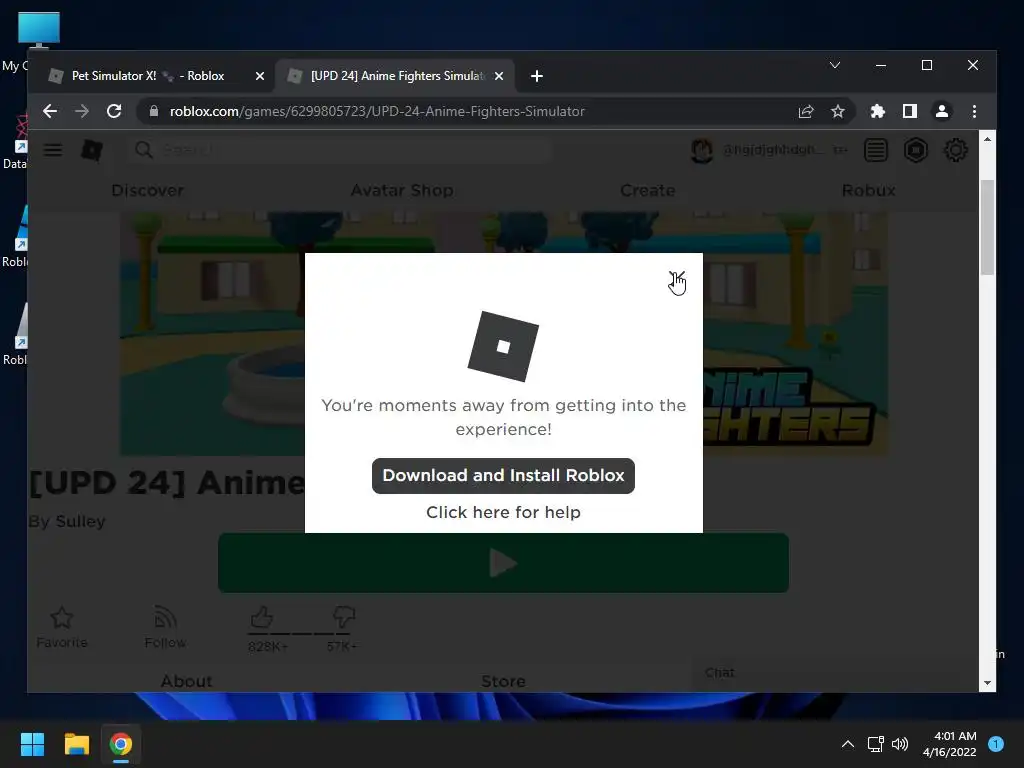Image resolution: width=1024 pixels, height=768 pixels.
Task: Switch to the About tab
Action: pos(186,681)
